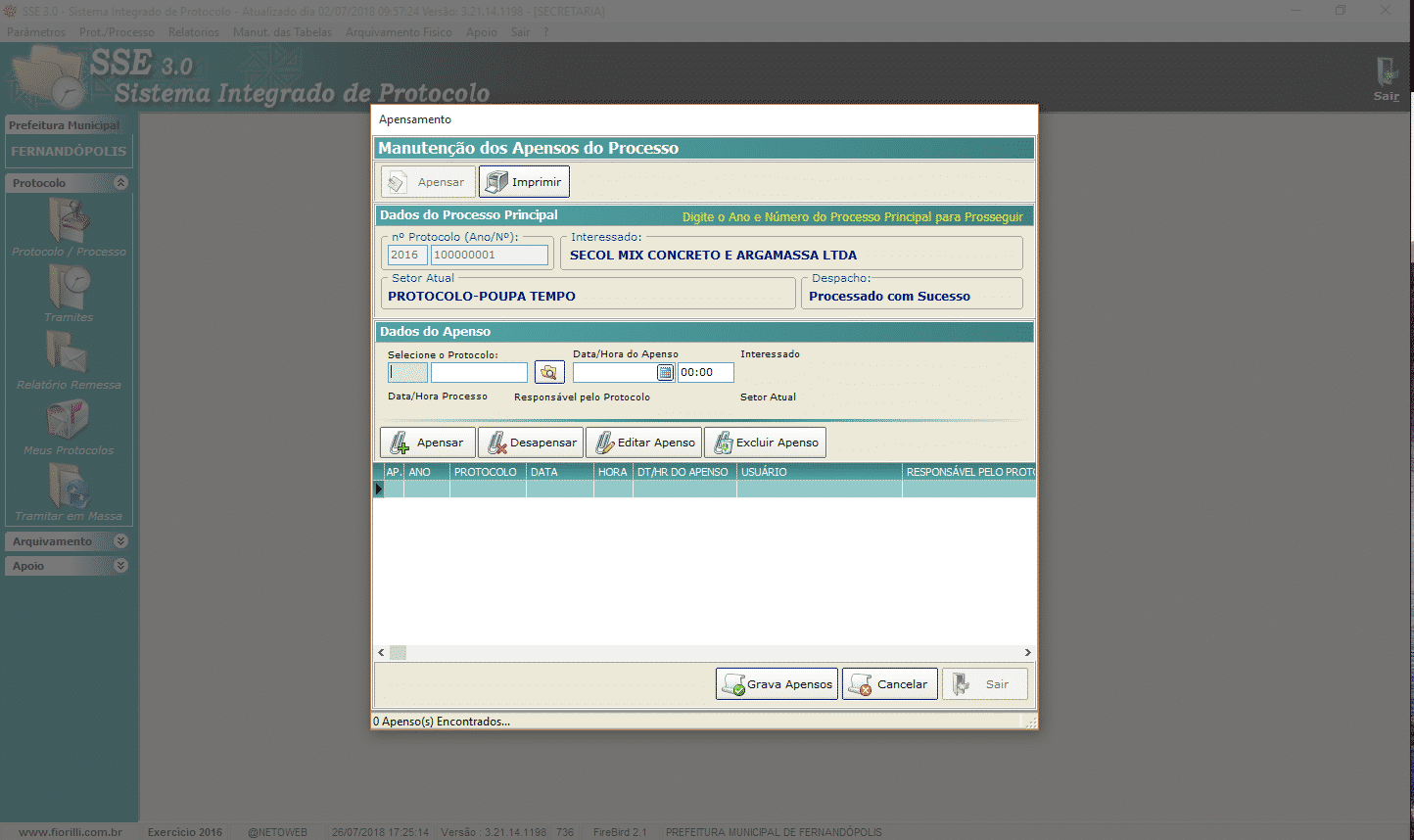Open the calendar date picker icon
The image size is (1414, 840).
click(x=665, y=372)
